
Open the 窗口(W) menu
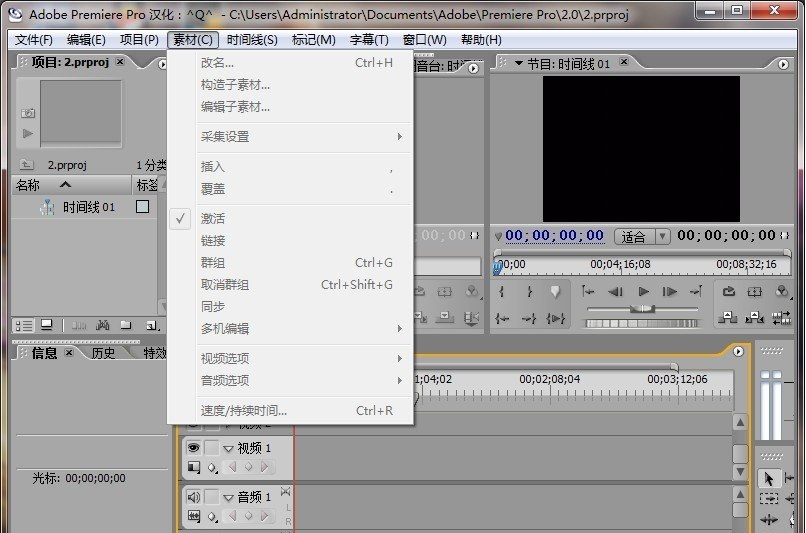click(x=425, y=40)
